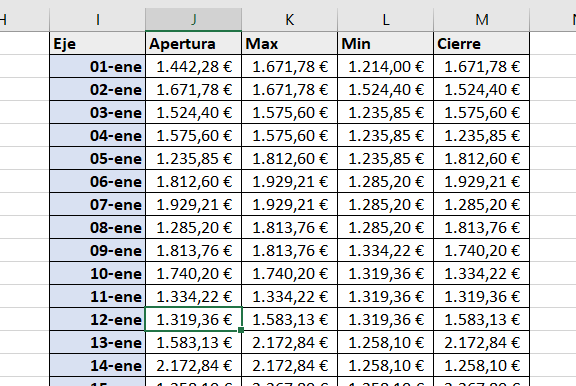Click Apertura value 1.740,20 € for 10-ene
576x386 pixels.
pyautogui.click(x=194, y=274)
